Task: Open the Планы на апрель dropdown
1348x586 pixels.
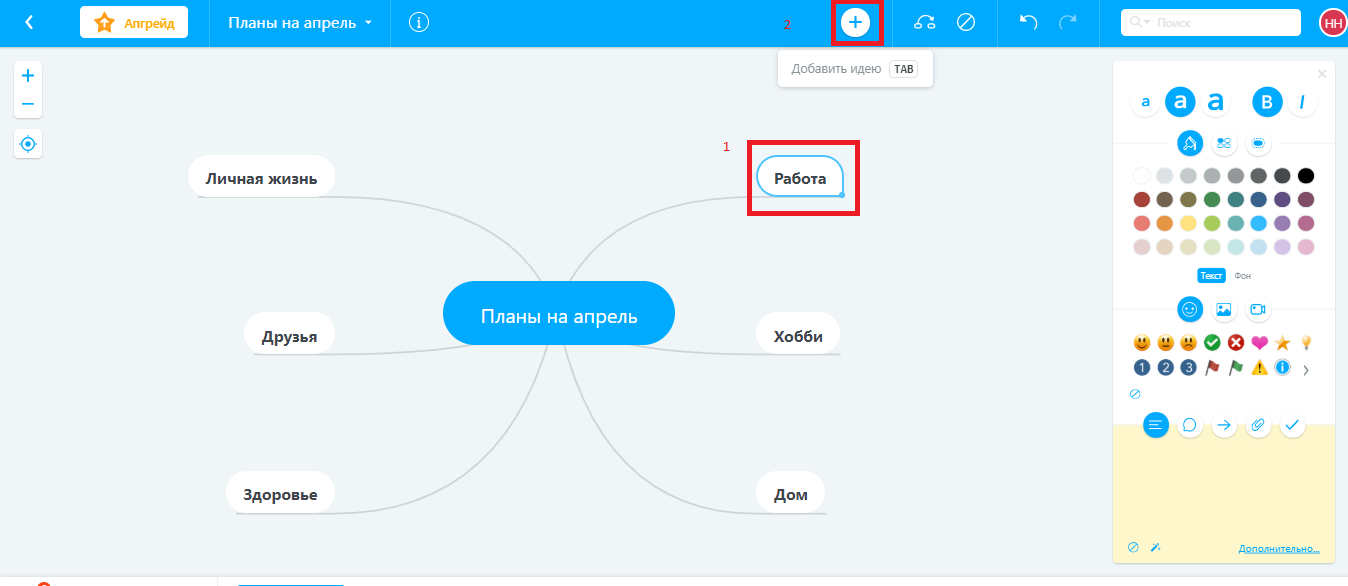Action: pos(300,23)
